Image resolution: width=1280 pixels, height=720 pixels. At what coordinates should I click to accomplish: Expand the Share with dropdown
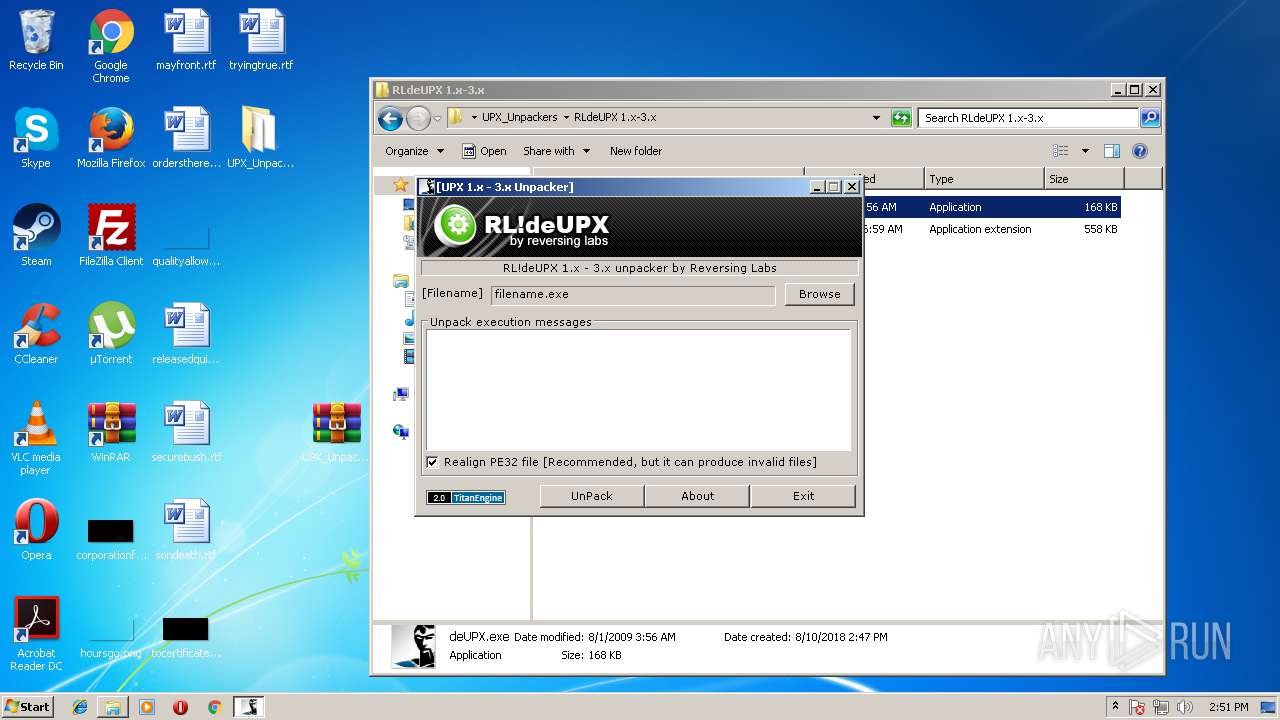[x=556, y=151]
